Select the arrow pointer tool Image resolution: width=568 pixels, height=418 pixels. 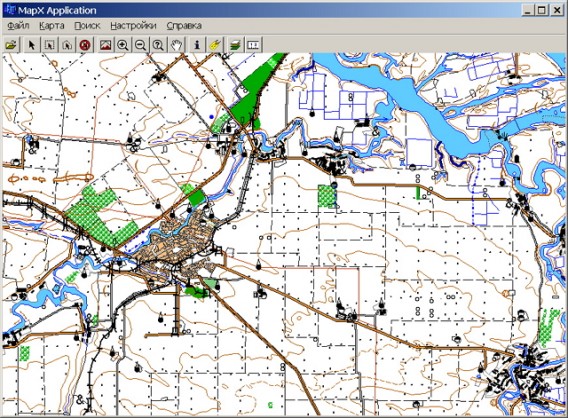32,45
